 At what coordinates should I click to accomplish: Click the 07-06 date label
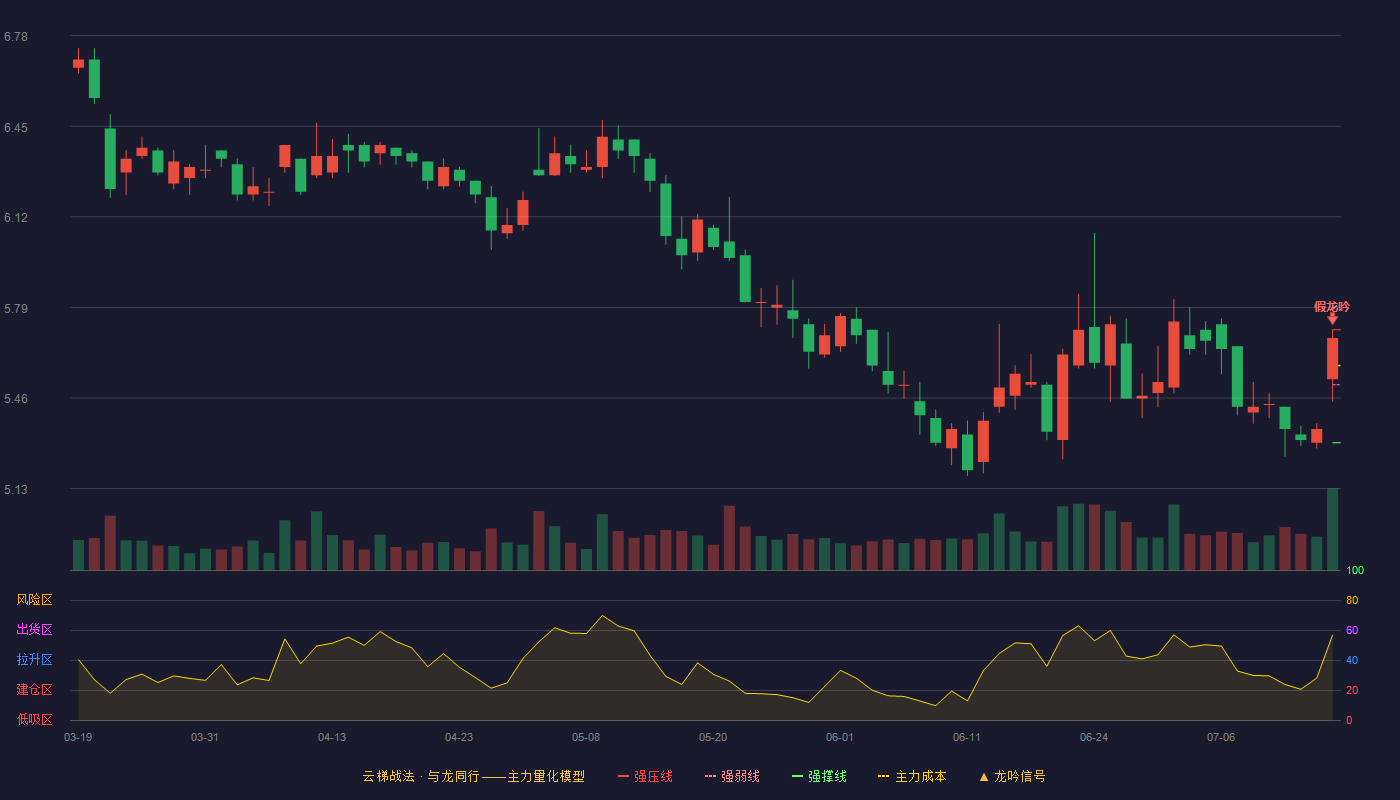click(x=1221, y=737)
